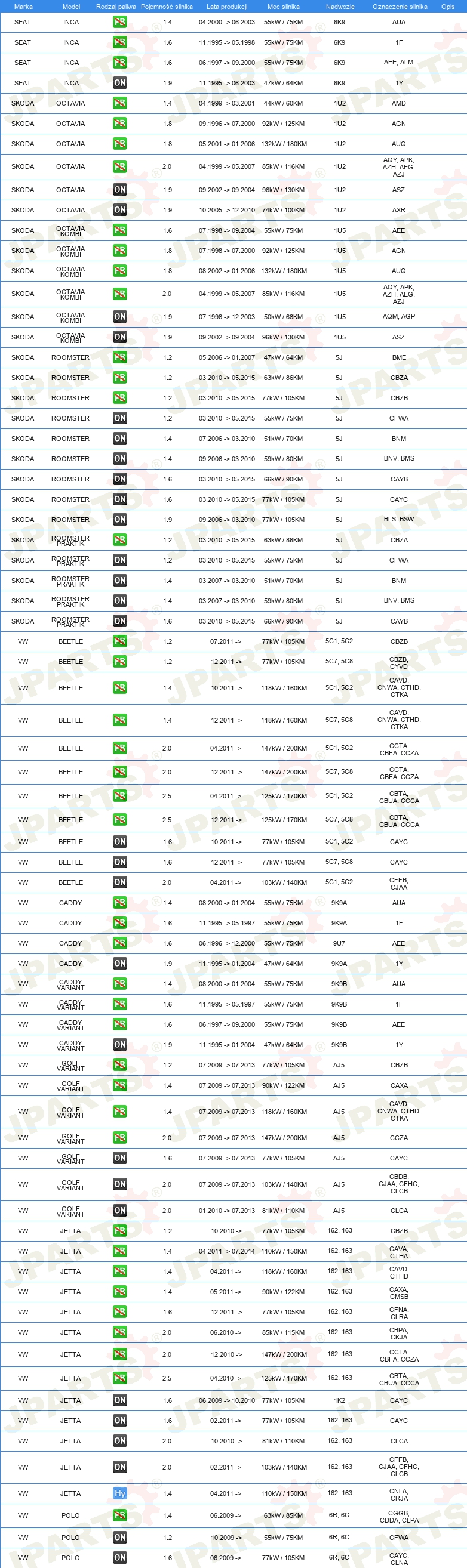The width and height of the screenshot is (467, 1568).
Task: Click engine codes CBDB, CJAA, CFHC, CLCB
Action: point(399,1184)
